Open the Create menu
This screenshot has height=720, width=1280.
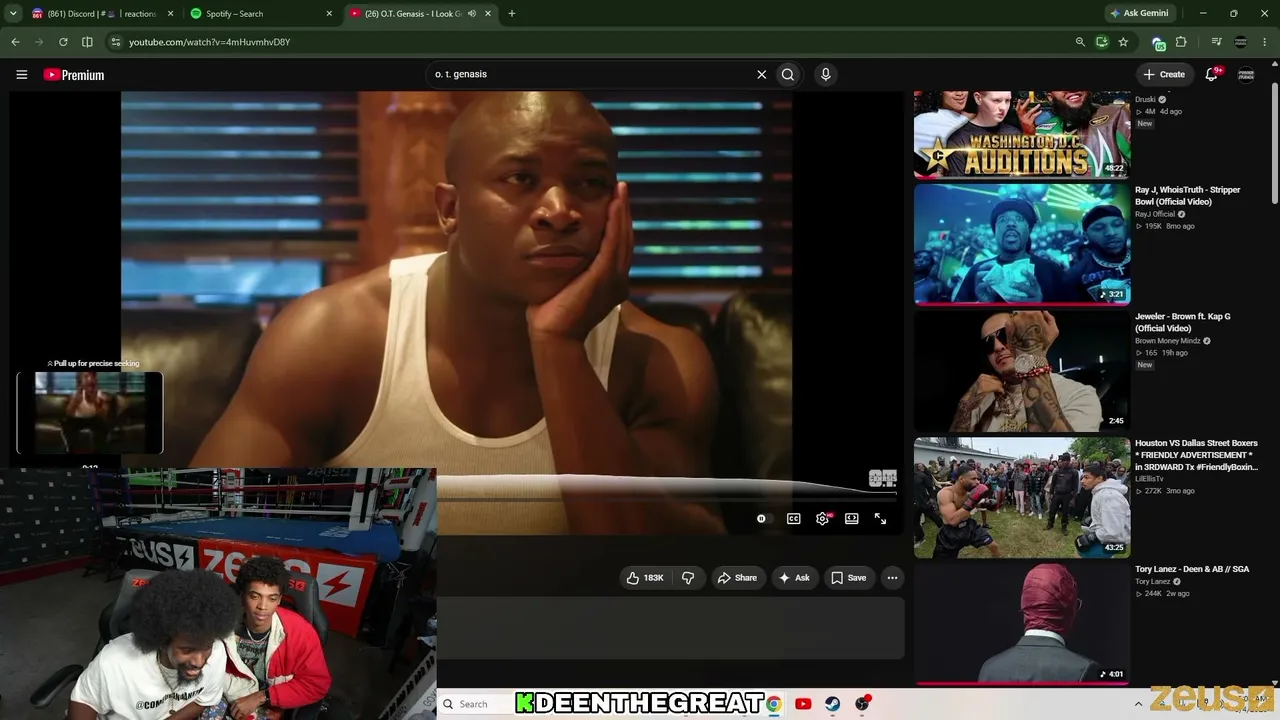(1164, 74)
